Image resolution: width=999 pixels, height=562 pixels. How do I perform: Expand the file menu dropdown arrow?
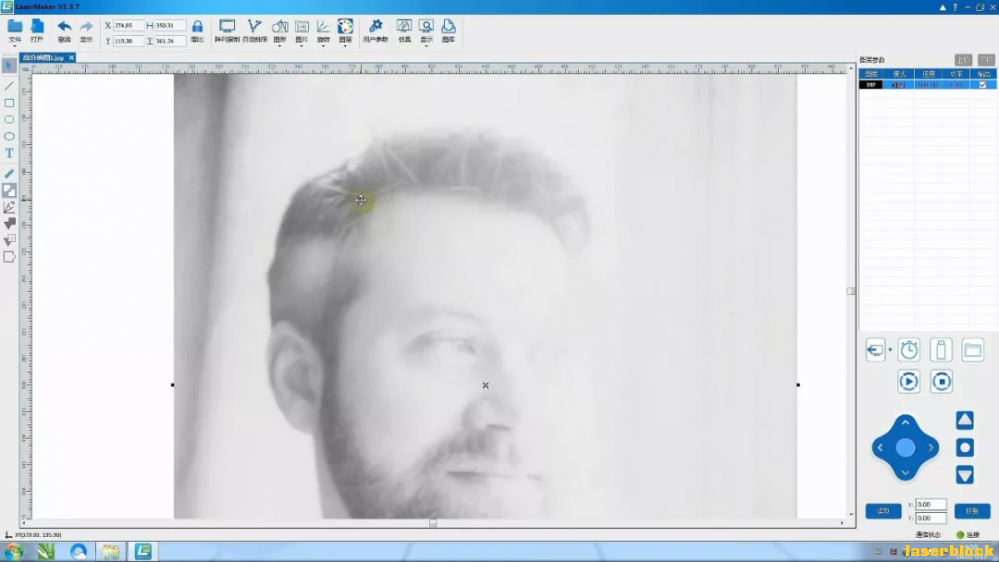click(15, 46)
